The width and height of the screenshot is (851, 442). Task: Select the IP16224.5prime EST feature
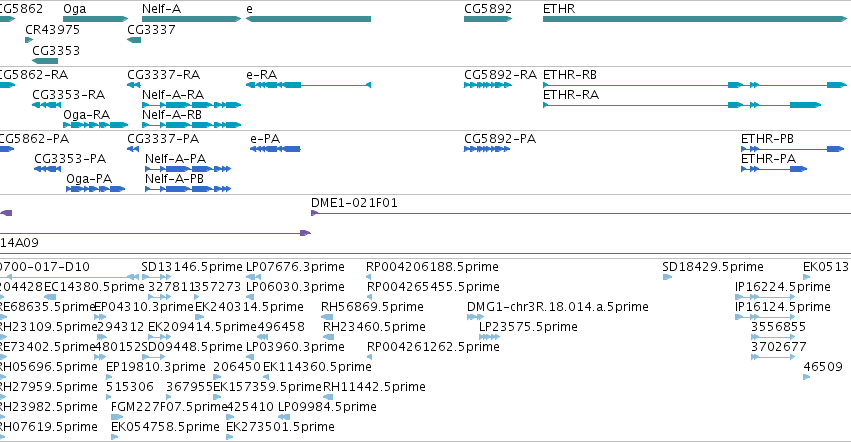pos(765,297)
